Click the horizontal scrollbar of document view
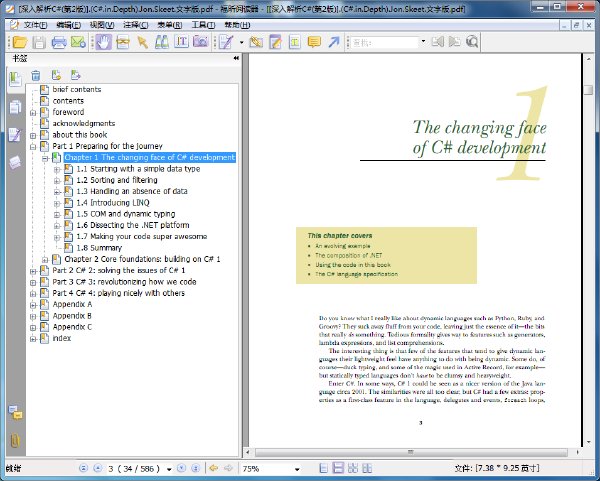 (411, 452)
